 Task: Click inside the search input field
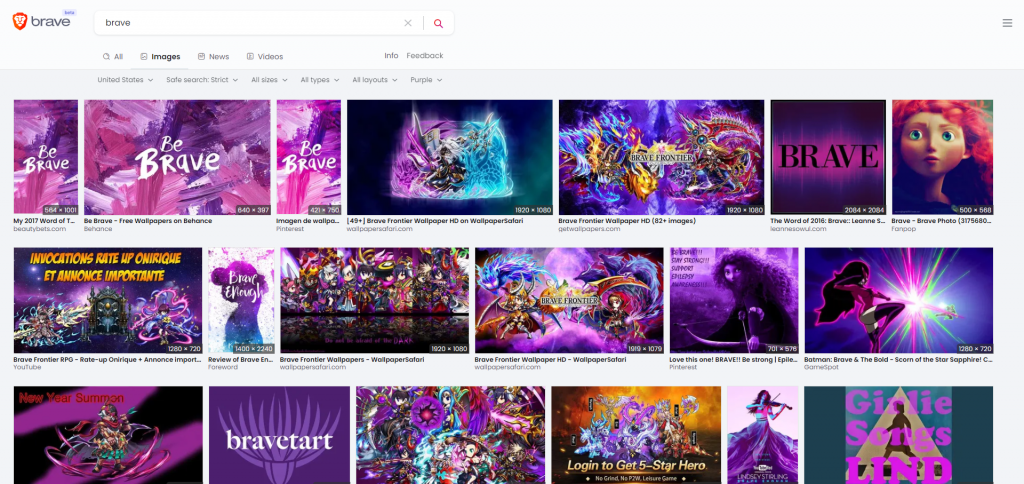pyautogui.click(x=250, y=23)
